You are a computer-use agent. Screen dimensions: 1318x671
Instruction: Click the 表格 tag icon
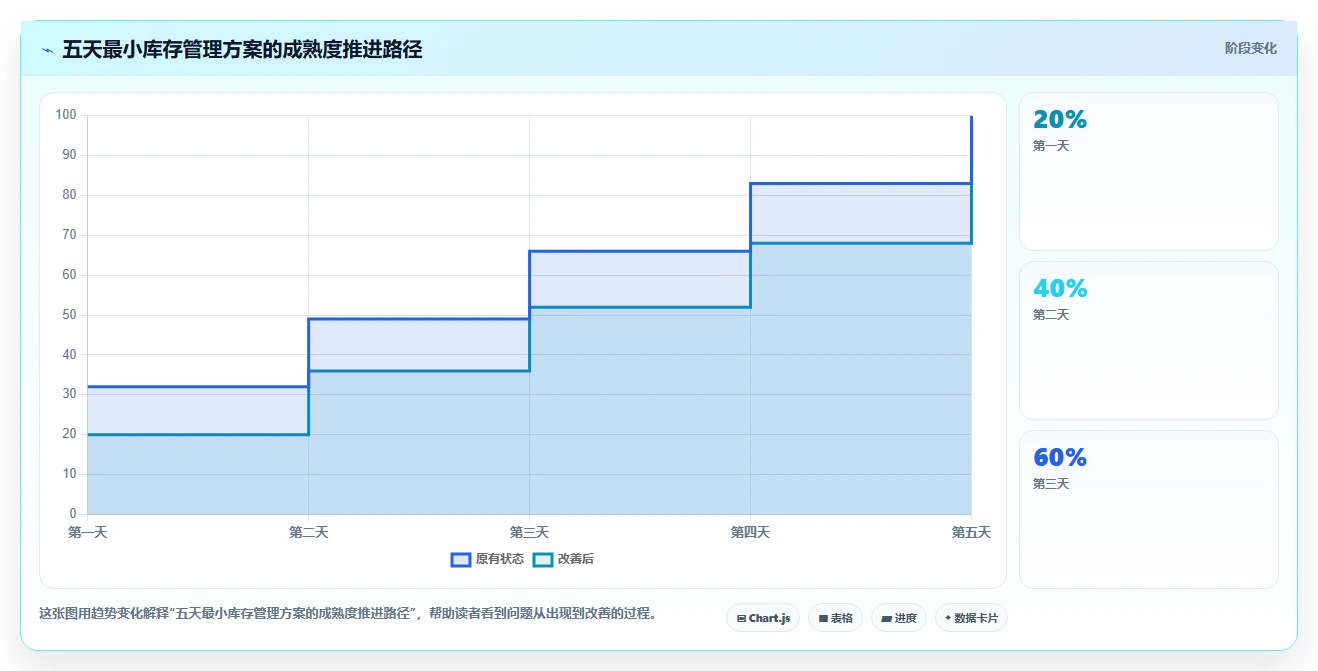(823, 618)
